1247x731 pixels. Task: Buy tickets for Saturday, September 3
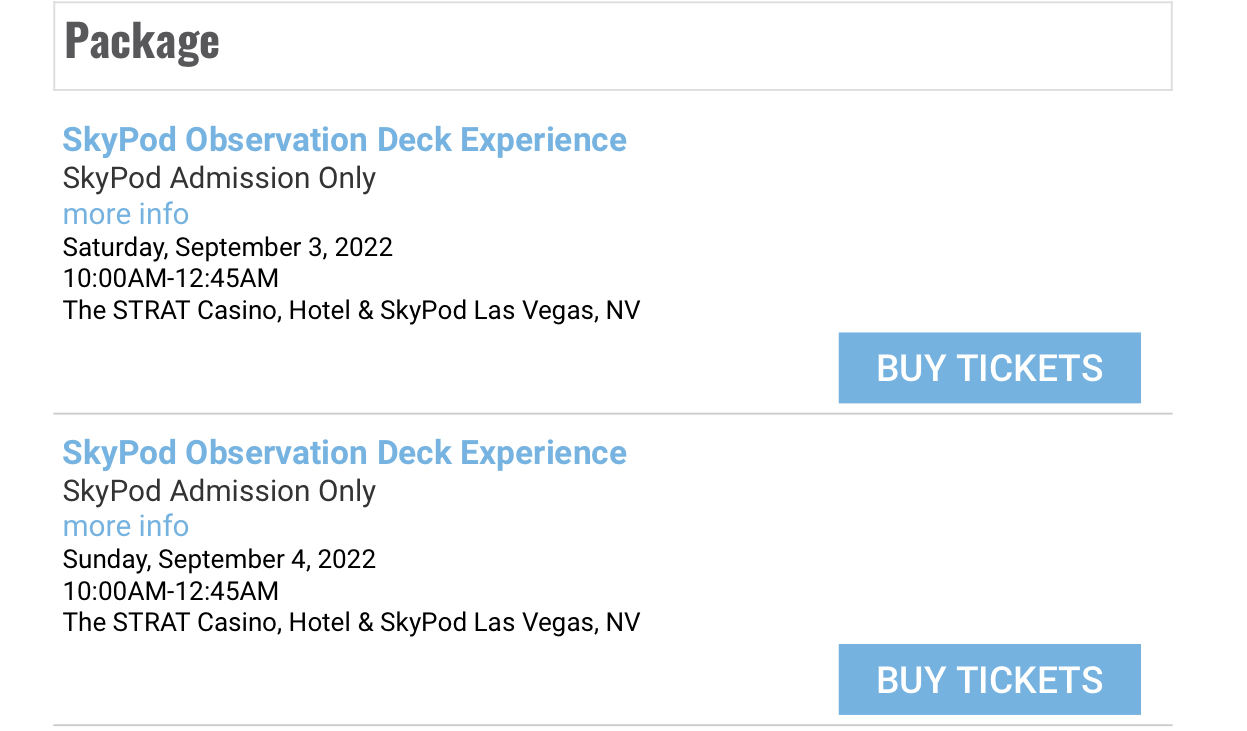pyautogui.click(x=989, y=368)
